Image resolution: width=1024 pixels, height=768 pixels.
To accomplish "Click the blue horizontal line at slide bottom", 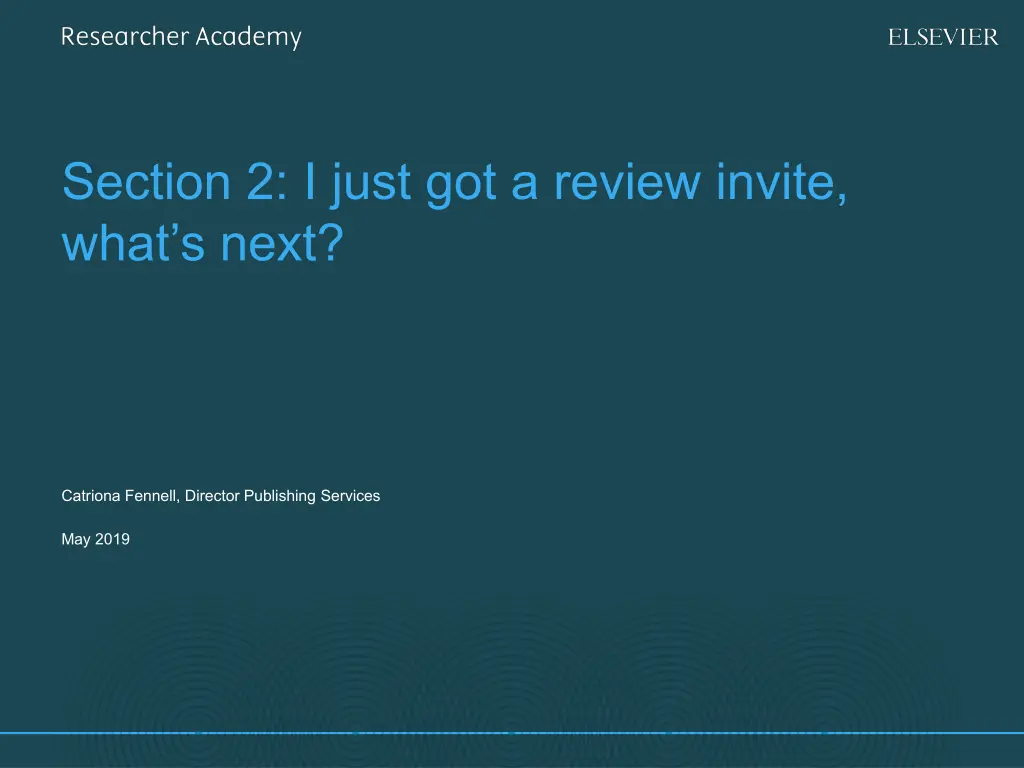I will coord(512,732).
